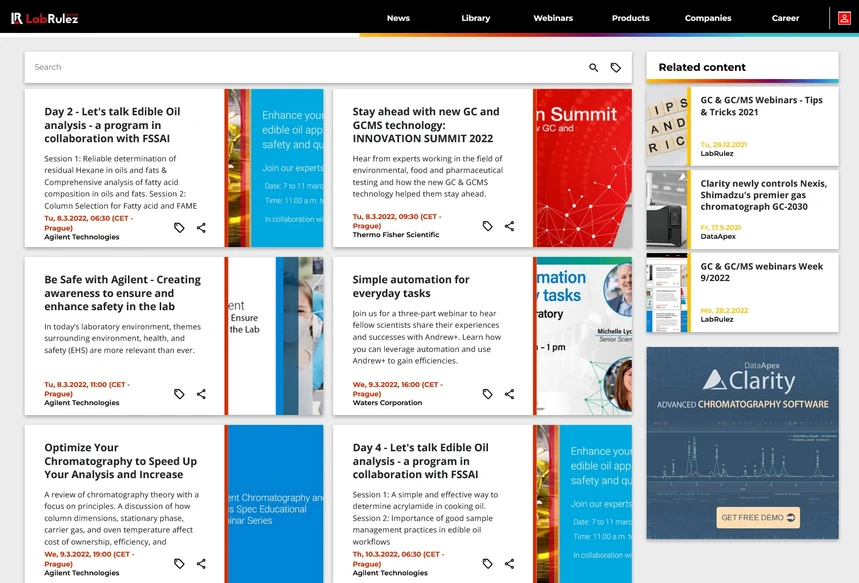This screenshot has height=583, width=859.
Task: Click Tips and Tricks scrabble thumbnail
Action: pyautogui.click(x=667, y=127)
